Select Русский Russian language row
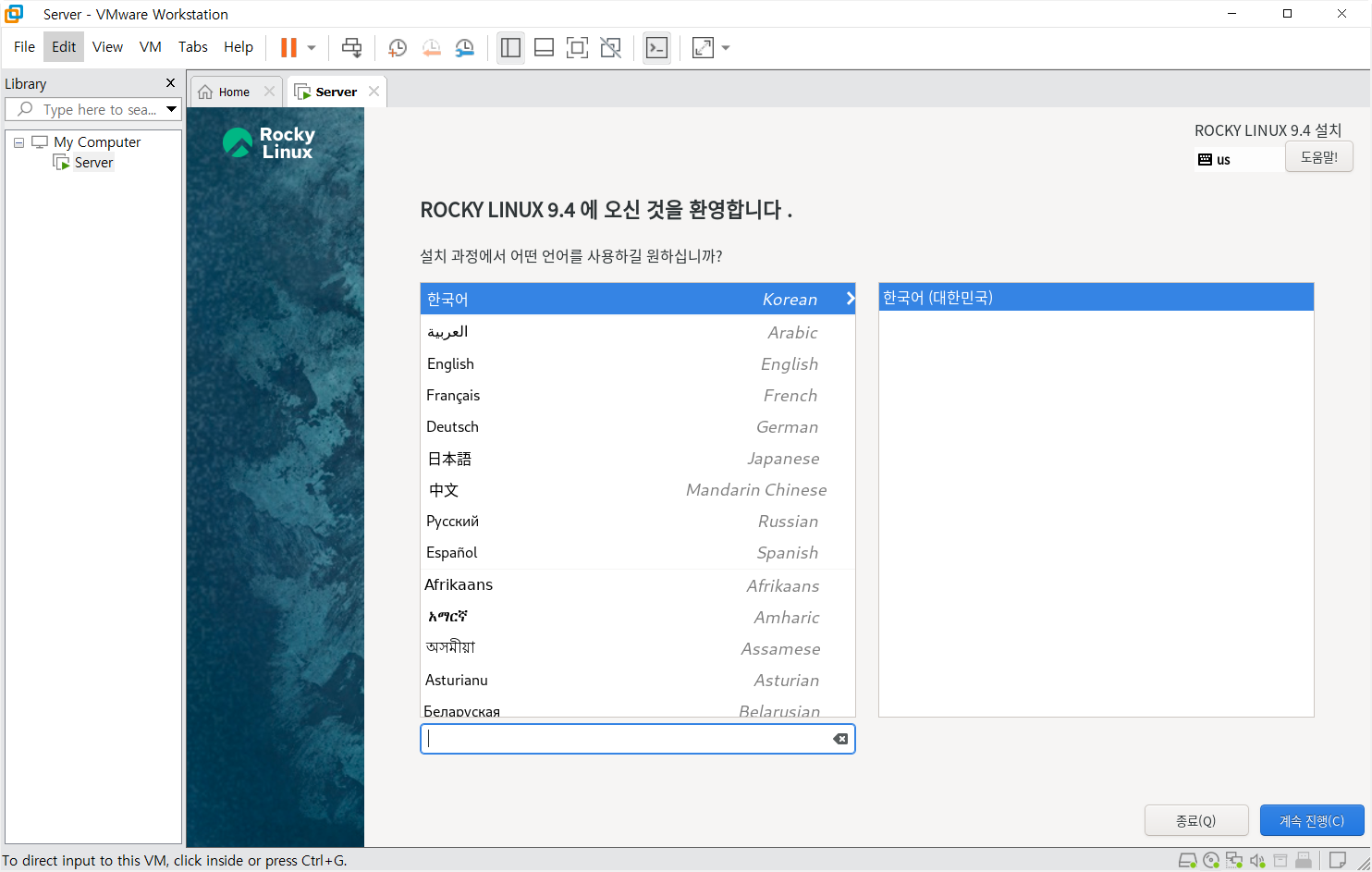The image size is (1372, 872). (638, 521)
